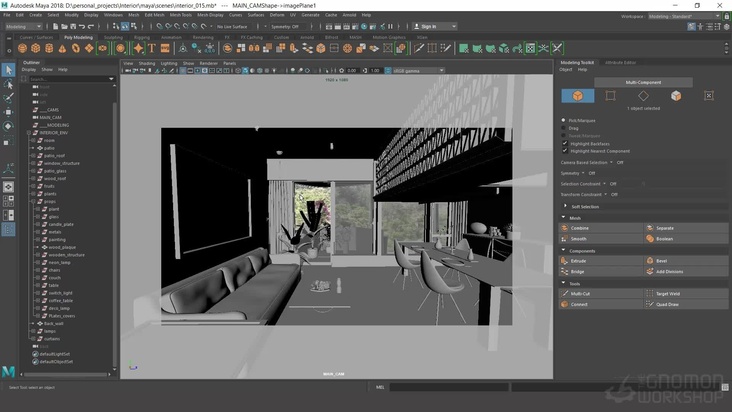The width and height of the screenshot is (732, 412).
Task: Toggle Highlight Nearest Component checkbox
Action: point(564,151)
